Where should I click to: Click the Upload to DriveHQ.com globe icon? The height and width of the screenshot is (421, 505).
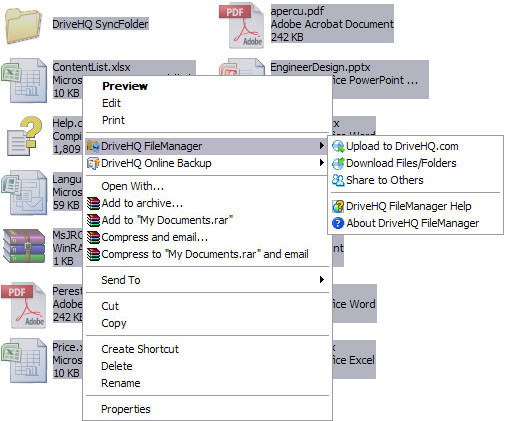click(338, 146)
